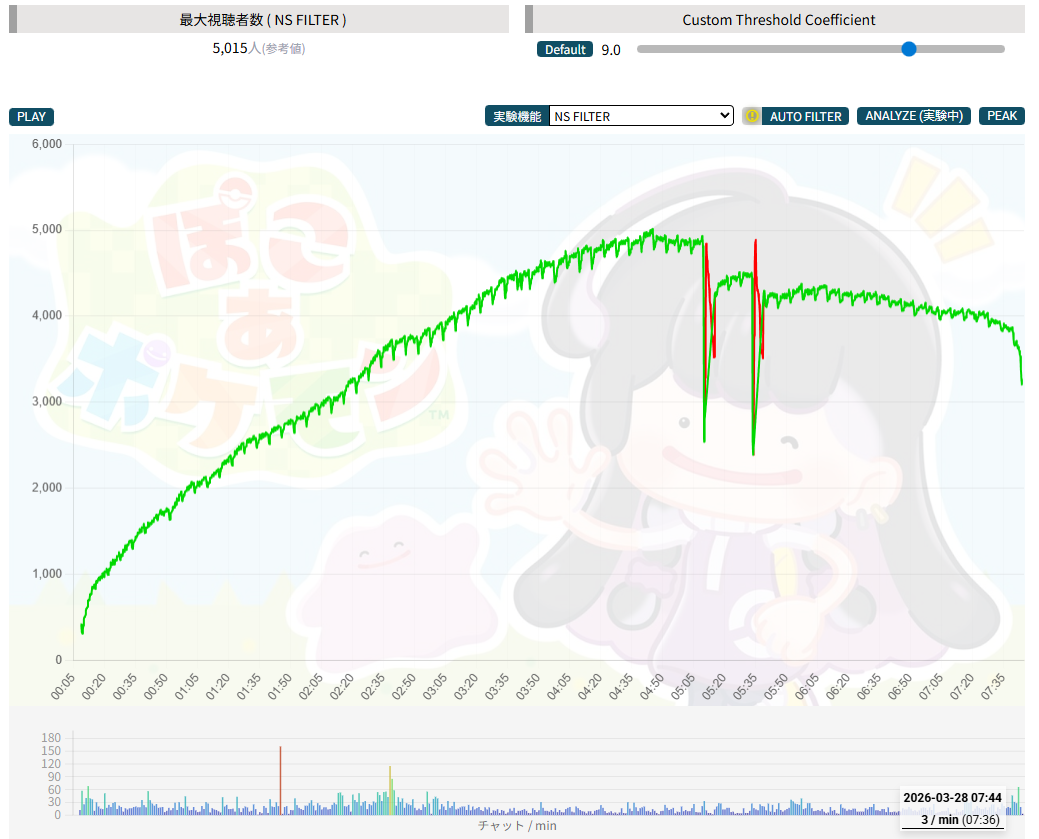Adjust the Custom Threshold Coefficient slider handle
The width and height of the screenshot is (1039, 839).
point(909,49)
